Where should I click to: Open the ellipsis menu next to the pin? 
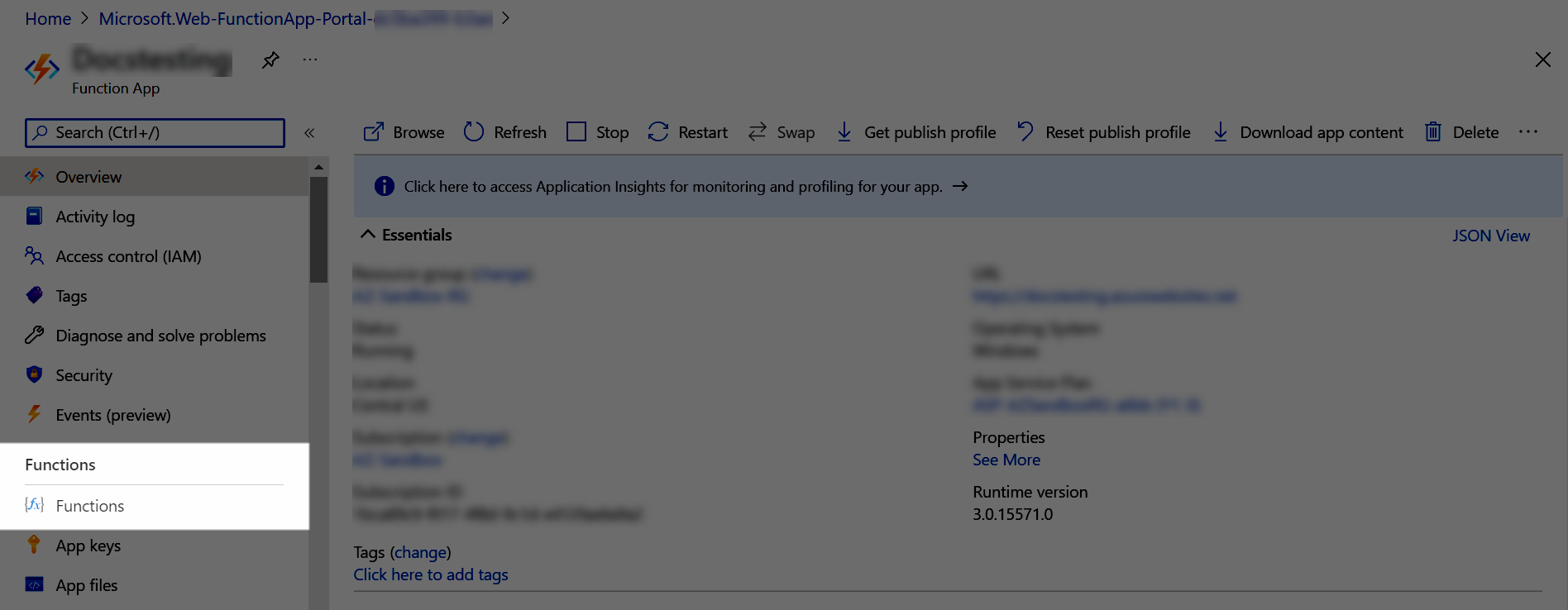(310, 60)
